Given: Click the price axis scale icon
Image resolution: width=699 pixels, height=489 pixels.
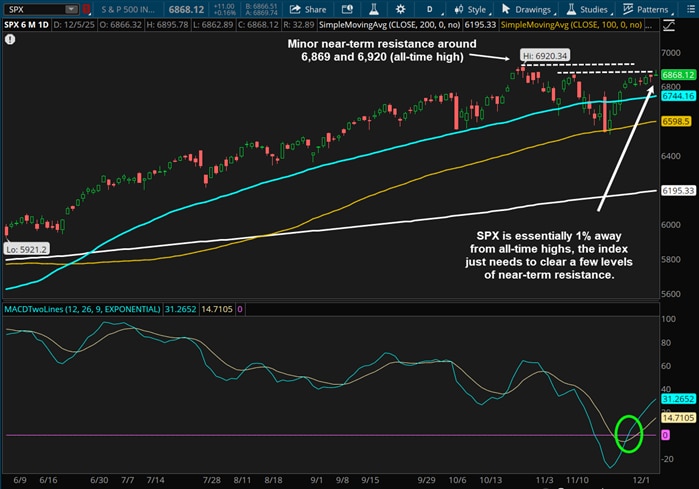Looking at the screenshot, I should click(669, 25).
